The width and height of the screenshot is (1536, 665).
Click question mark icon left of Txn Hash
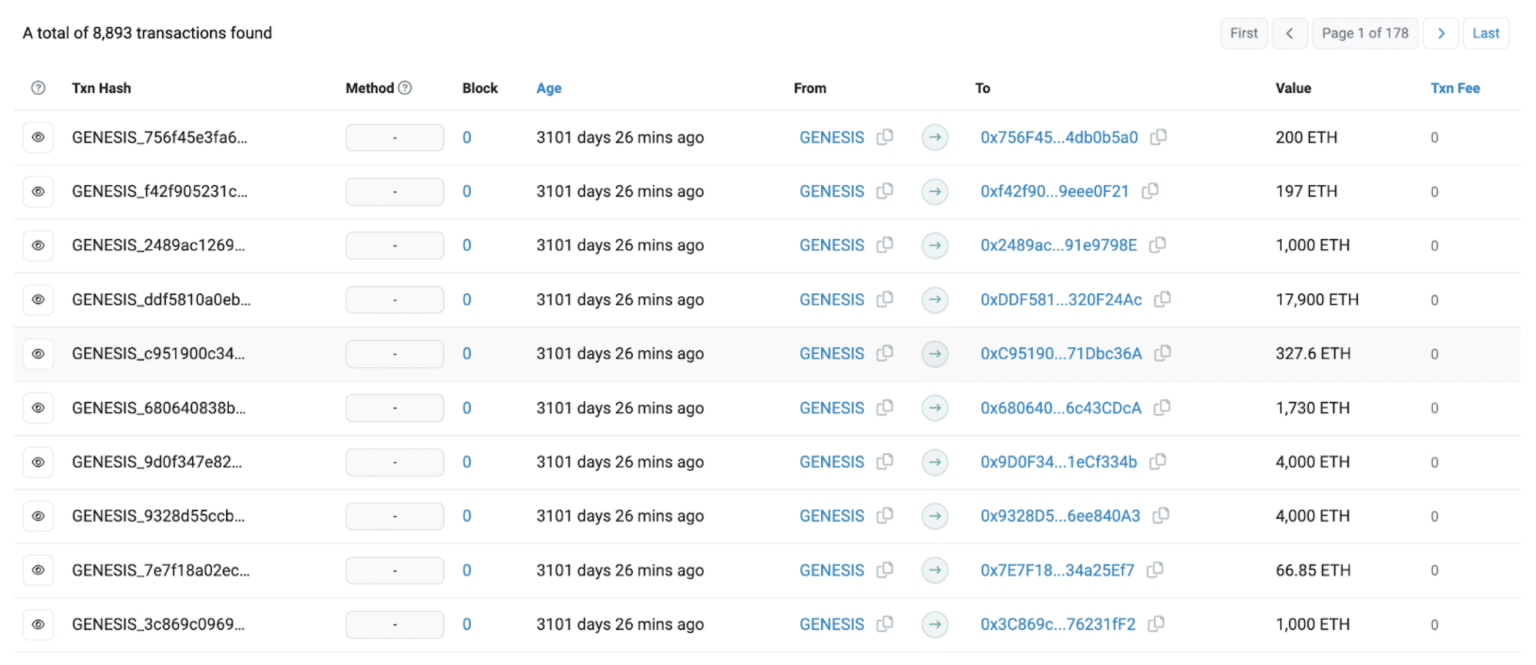pyautogui.click(x=38, y=88)
